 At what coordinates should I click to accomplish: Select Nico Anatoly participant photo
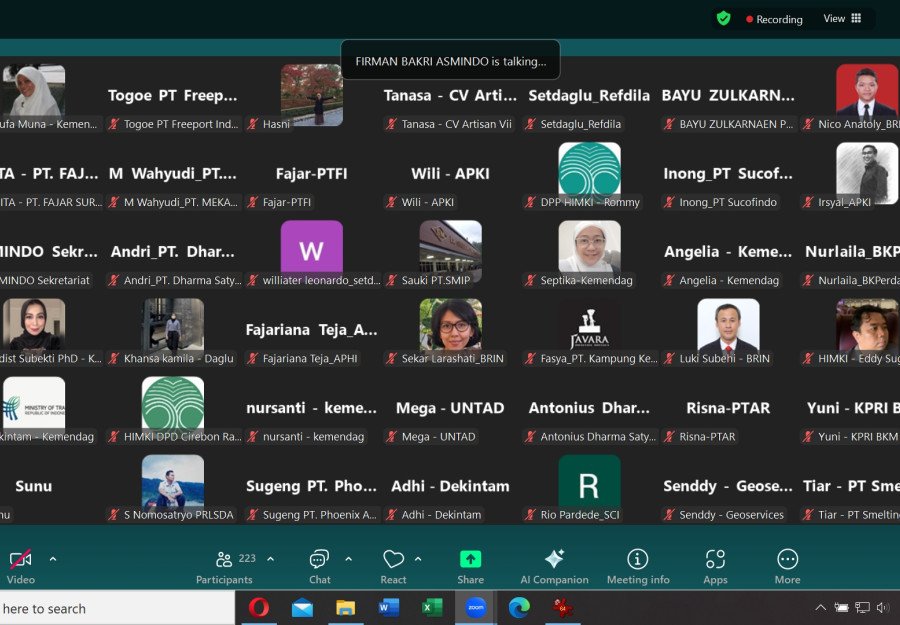867,95
